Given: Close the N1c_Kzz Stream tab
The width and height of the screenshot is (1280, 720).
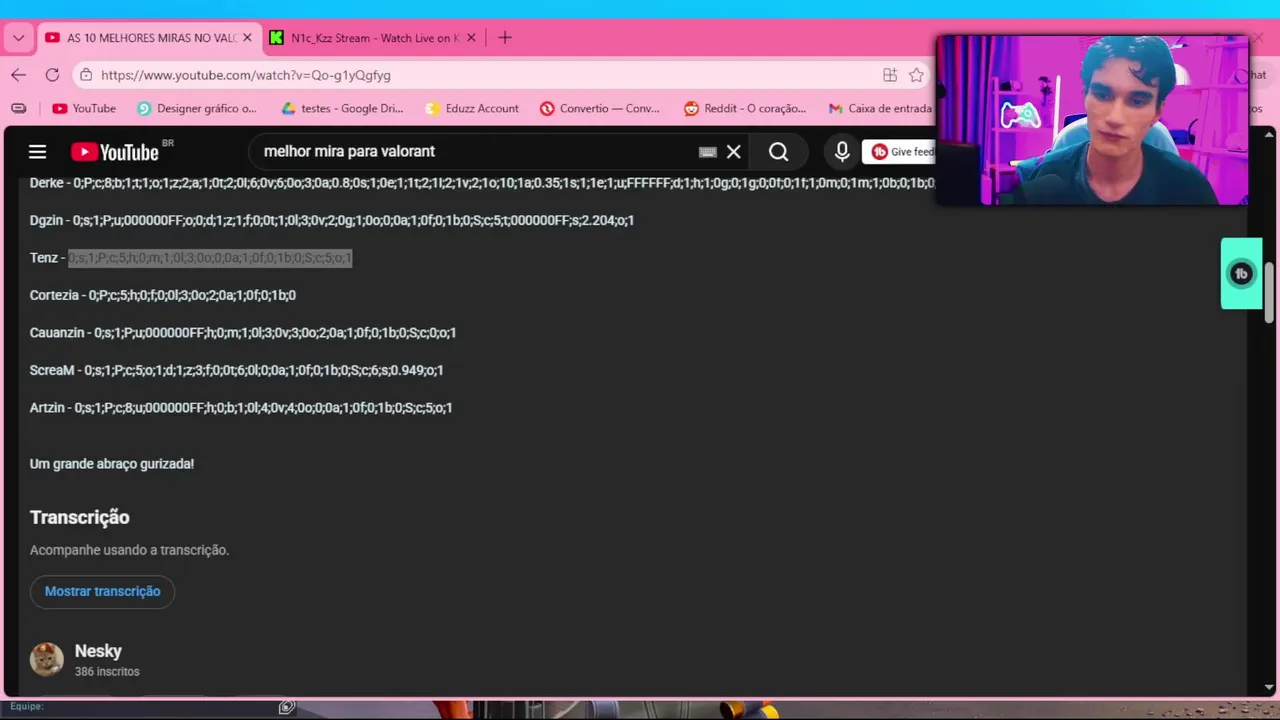Looking at the screenshot, I should (x=471, y=38).
